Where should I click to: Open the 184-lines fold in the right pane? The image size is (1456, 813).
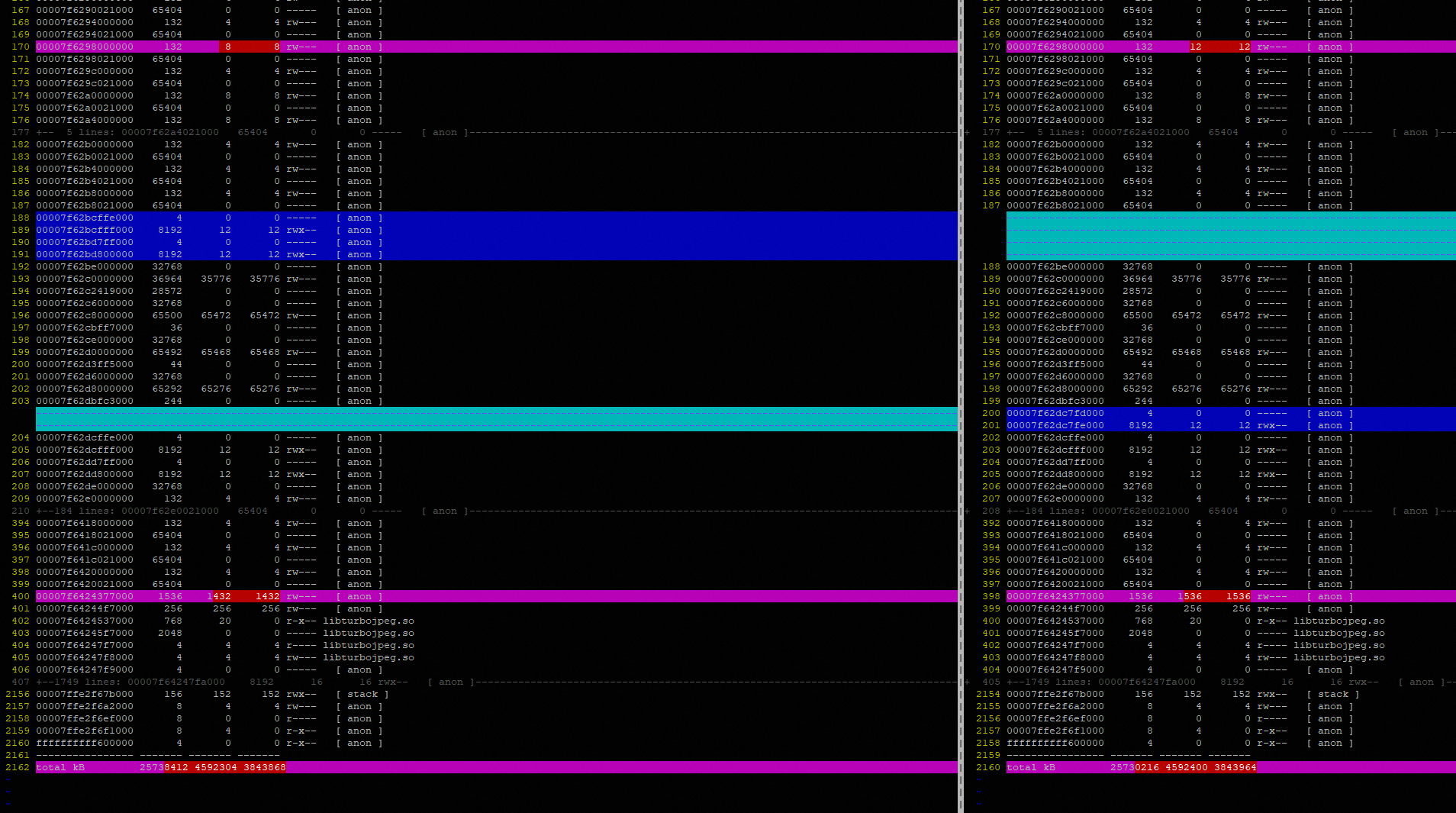tap(1231, 511)
